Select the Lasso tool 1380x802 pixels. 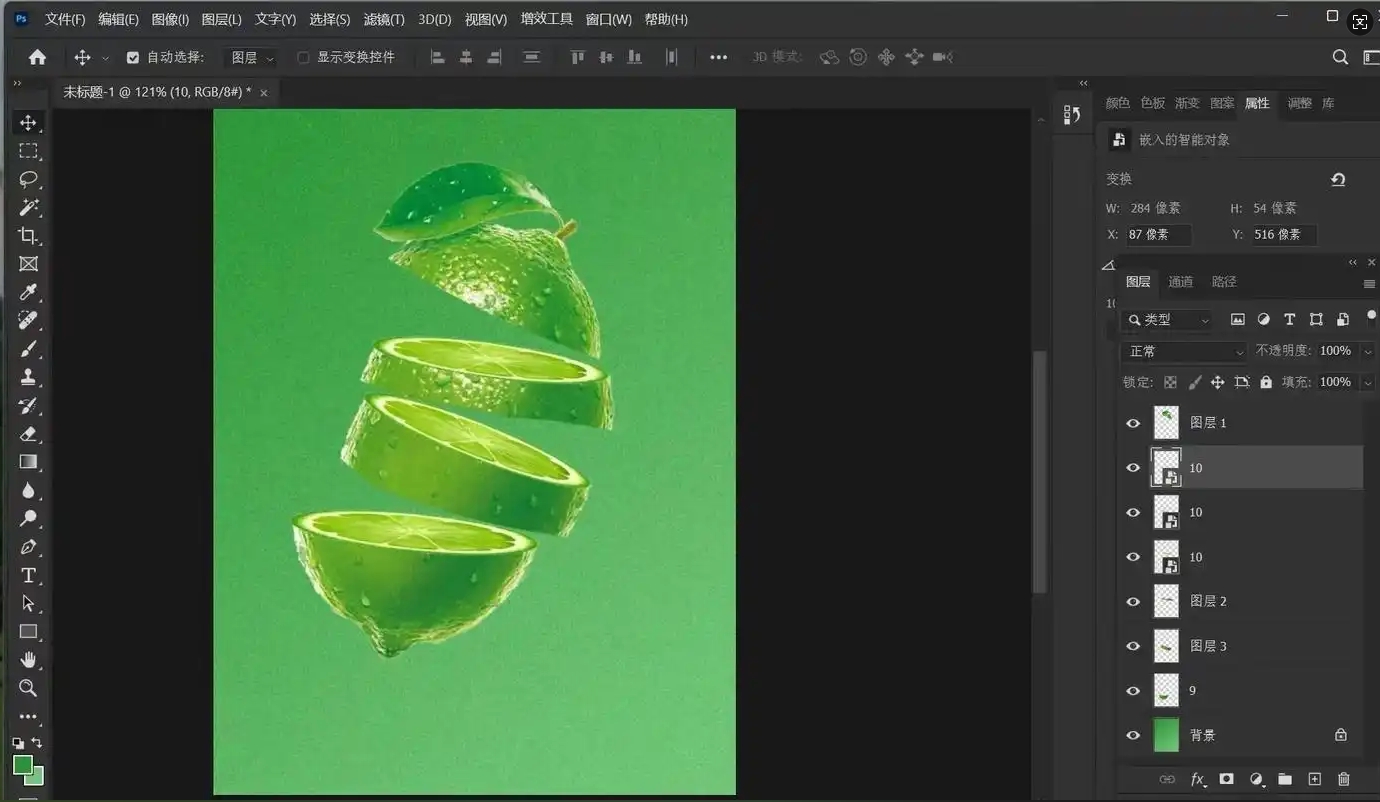tap(28, 179)
